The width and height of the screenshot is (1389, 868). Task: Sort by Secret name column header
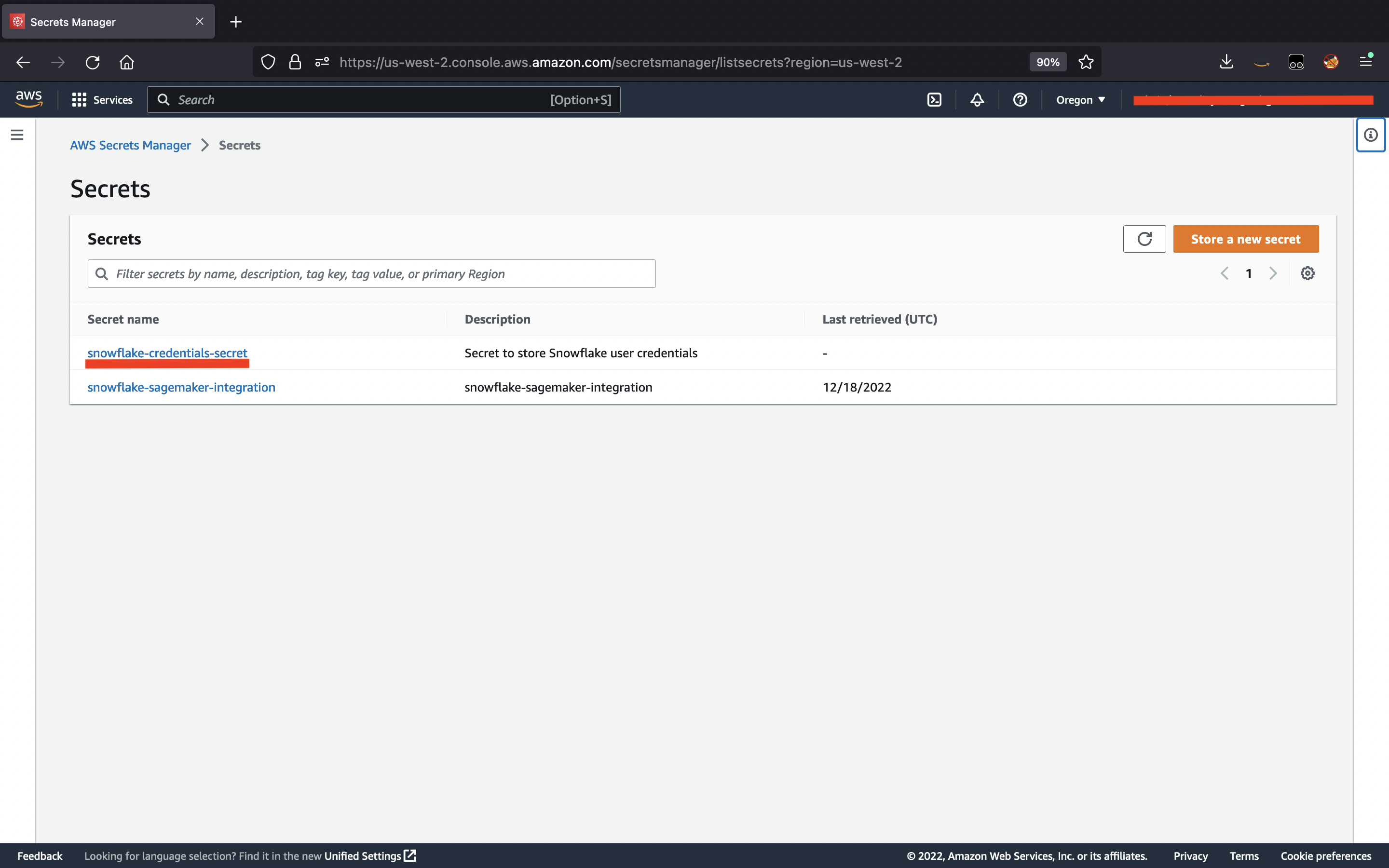pos(123,319)
